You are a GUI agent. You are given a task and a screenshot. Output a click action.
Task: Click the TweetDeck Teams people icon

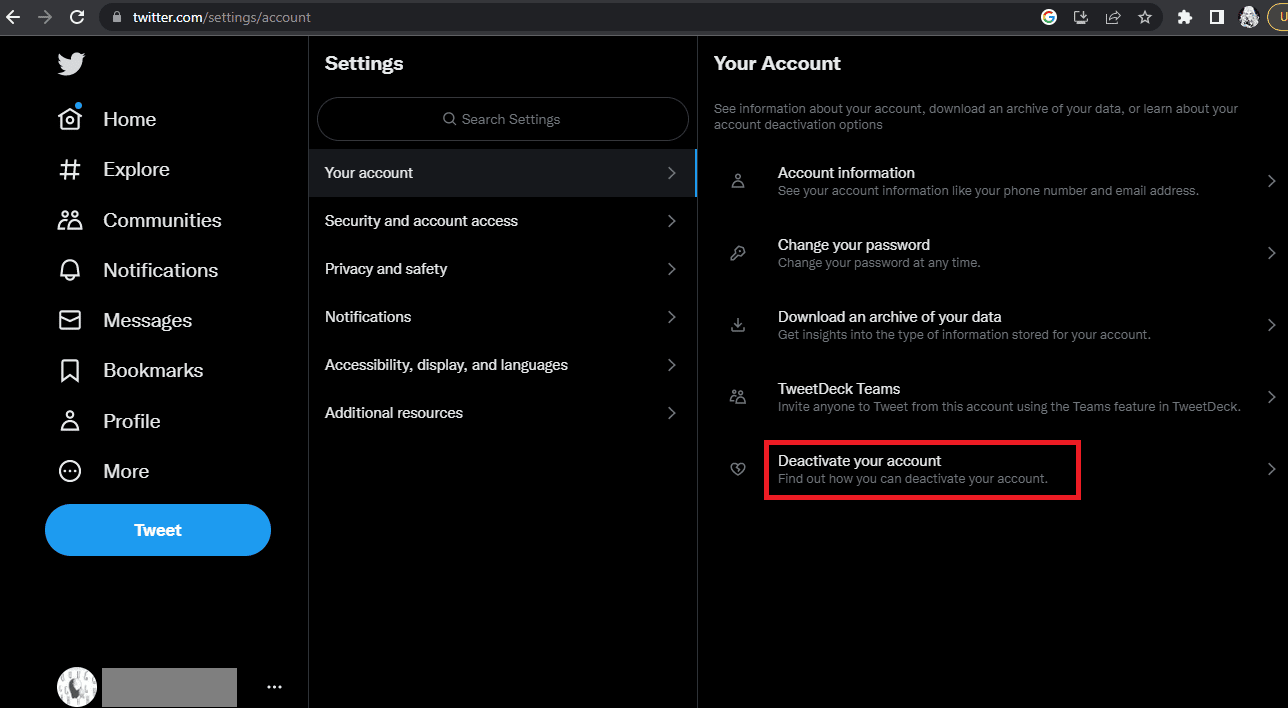(x=738, y=397)
